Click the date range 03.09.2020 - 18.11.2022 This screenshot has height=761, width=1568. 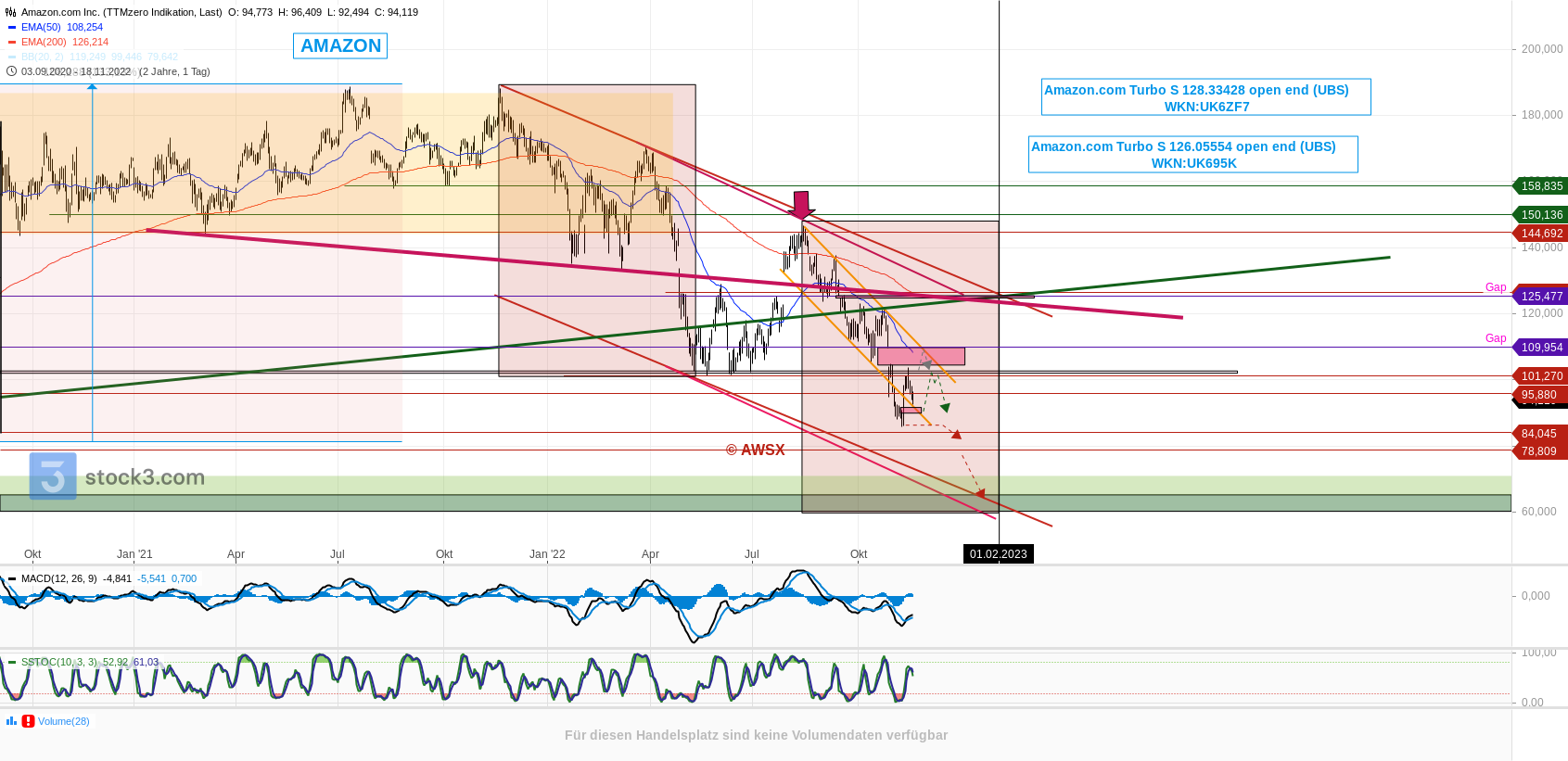(76, 71)
